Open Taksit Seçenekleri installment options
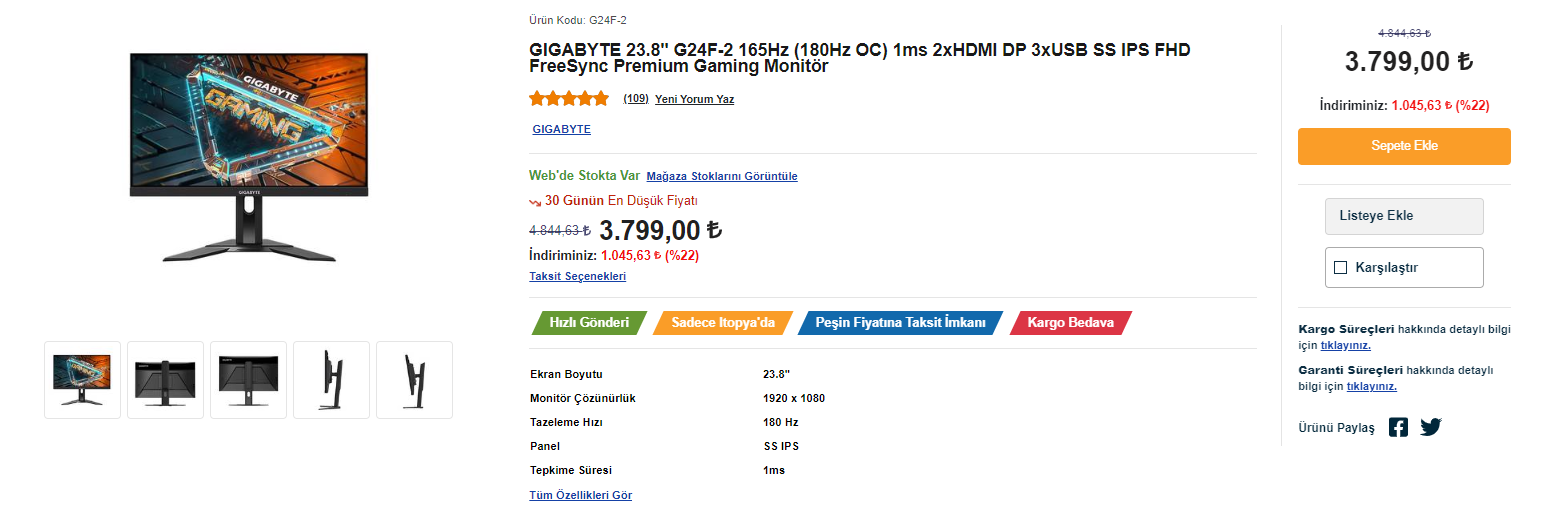Viewport: 1554px width, 522px height. [x=577, y=276]
